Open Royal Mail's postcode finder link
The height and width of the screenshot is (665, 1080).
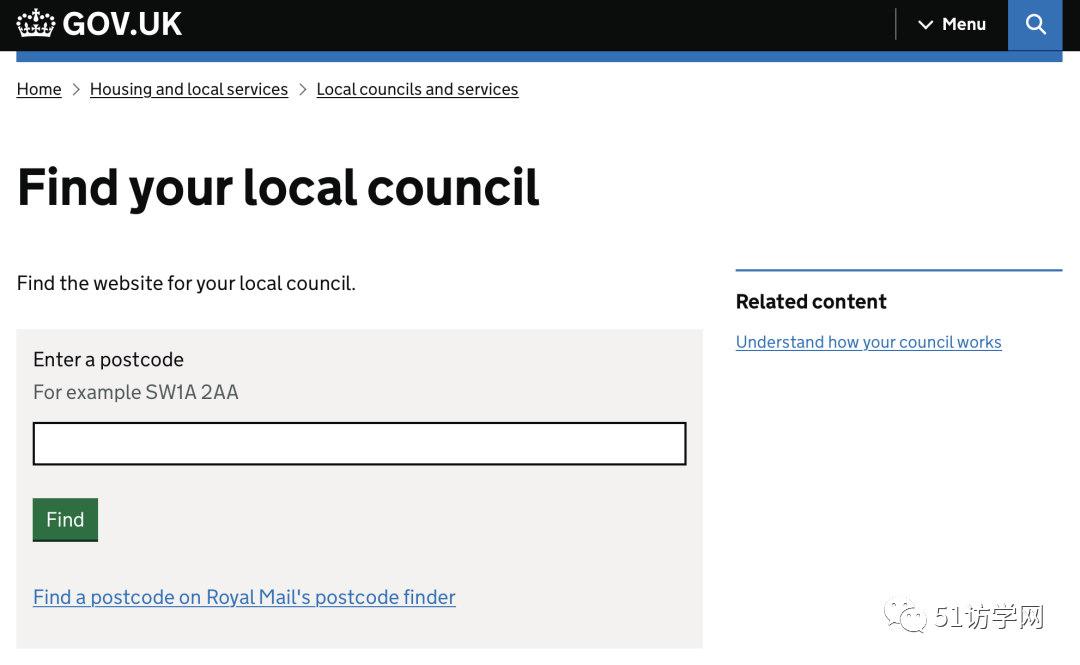pyautogui.click(x=245, y=597)
